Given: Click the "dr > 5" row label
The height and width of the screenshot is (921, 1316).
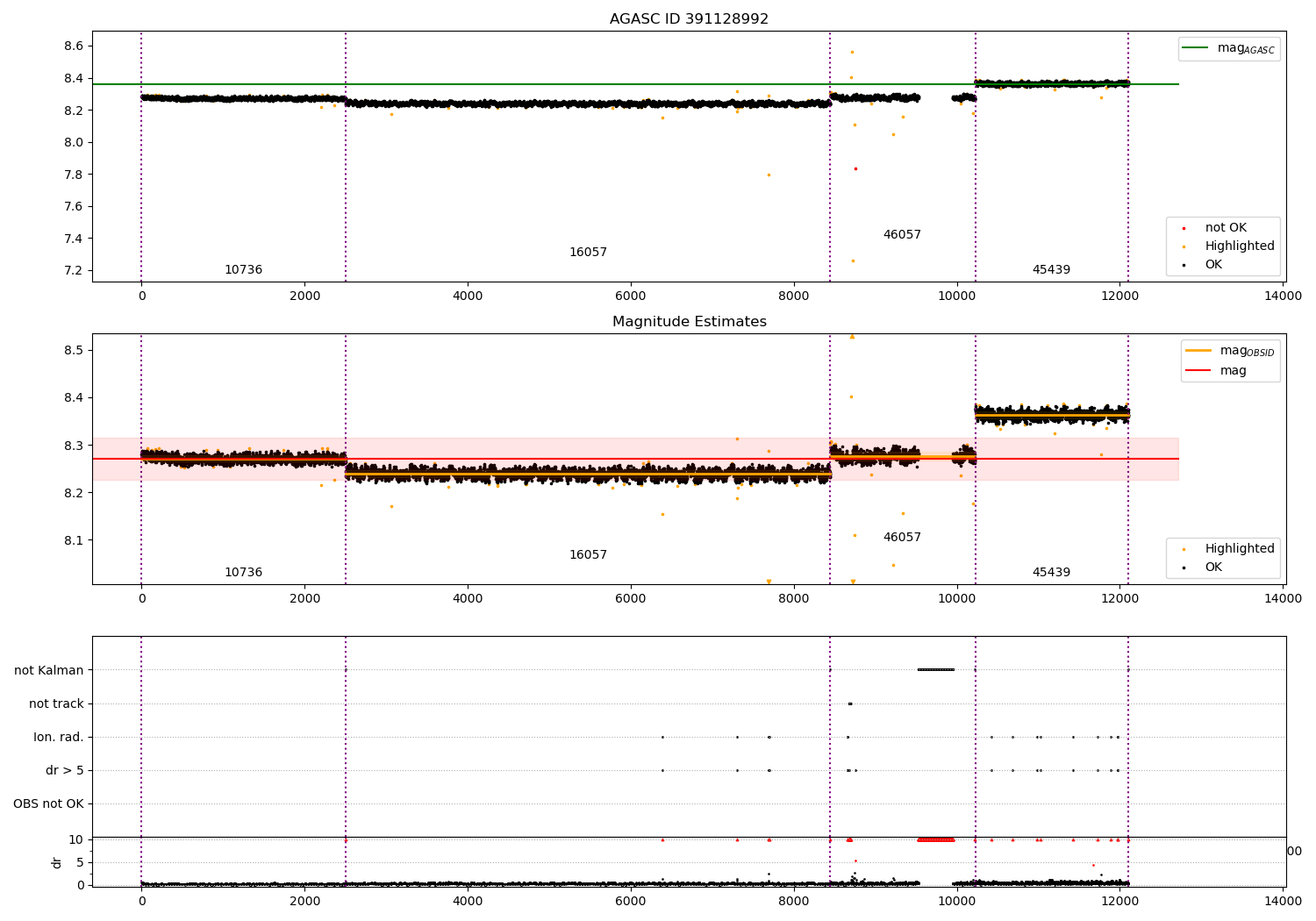Looking at the screenshot, I should 65,771.
